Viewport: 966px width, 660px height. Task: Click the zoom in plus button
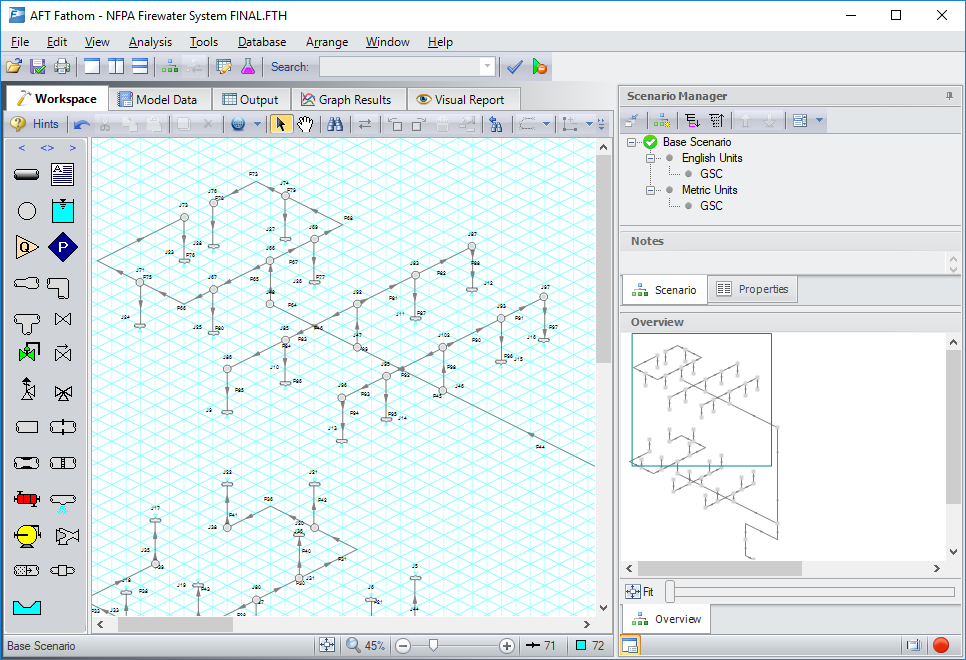(506, 645)
